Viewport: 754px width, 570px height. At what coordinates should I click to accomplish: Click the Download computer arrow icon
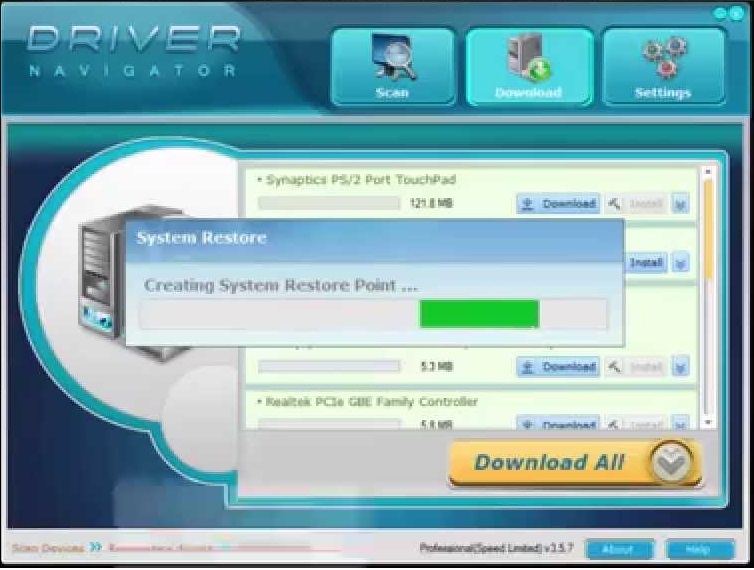point(528,57)
